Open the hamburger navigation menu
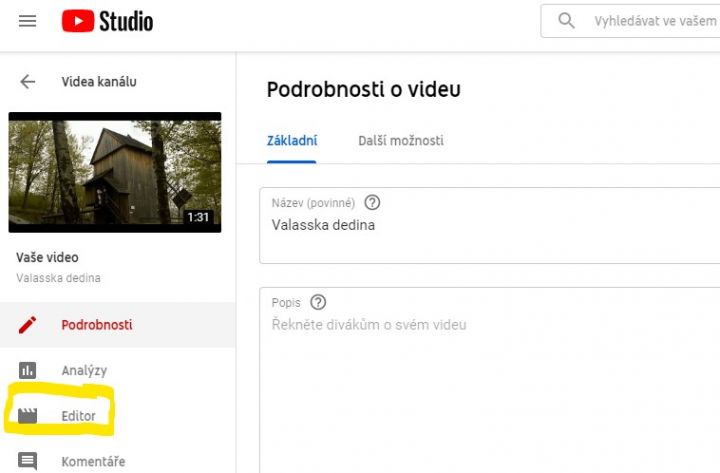720x473 pixels. (28, 21)
